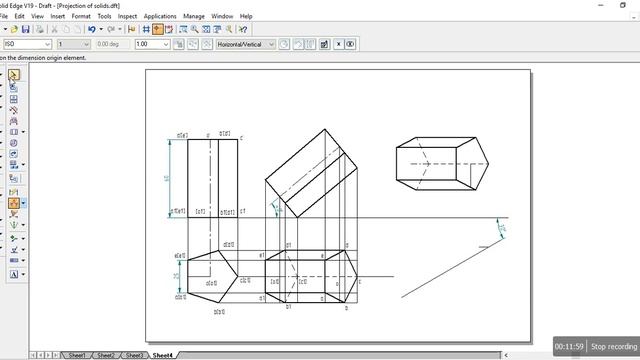Screen dimensions: 640x360
Task: Switch to the Sheet3 tab
Action: click(x=134, y=356)
